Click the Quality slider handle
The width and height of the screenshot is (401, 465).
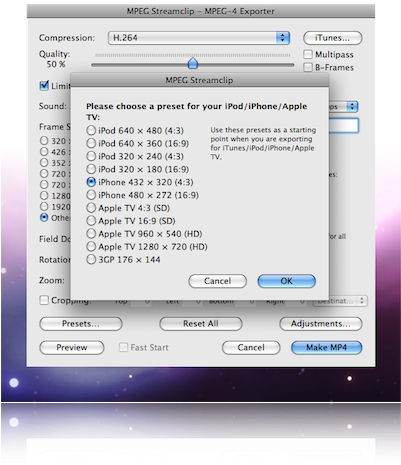(193, 63)
